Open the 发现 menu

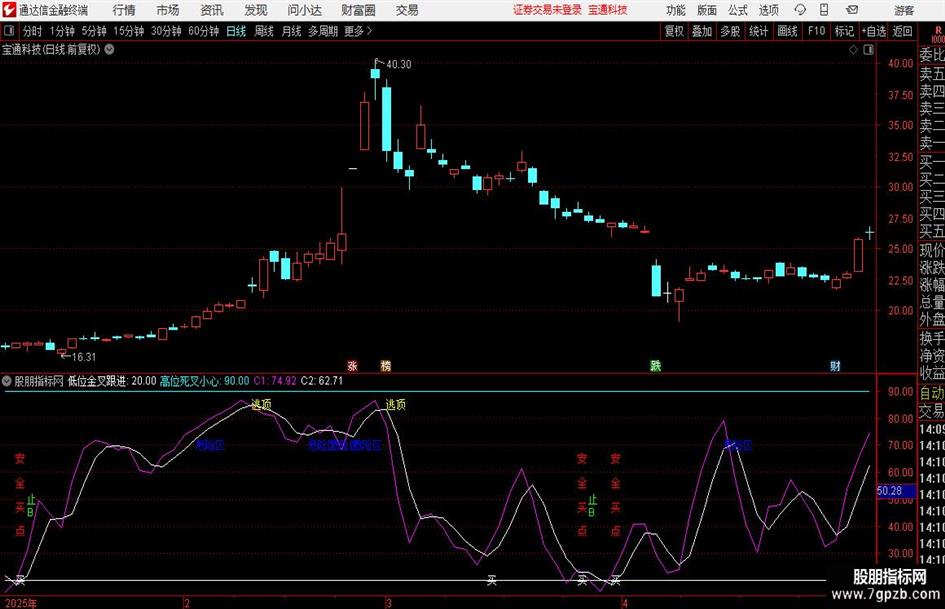(256, 10)
